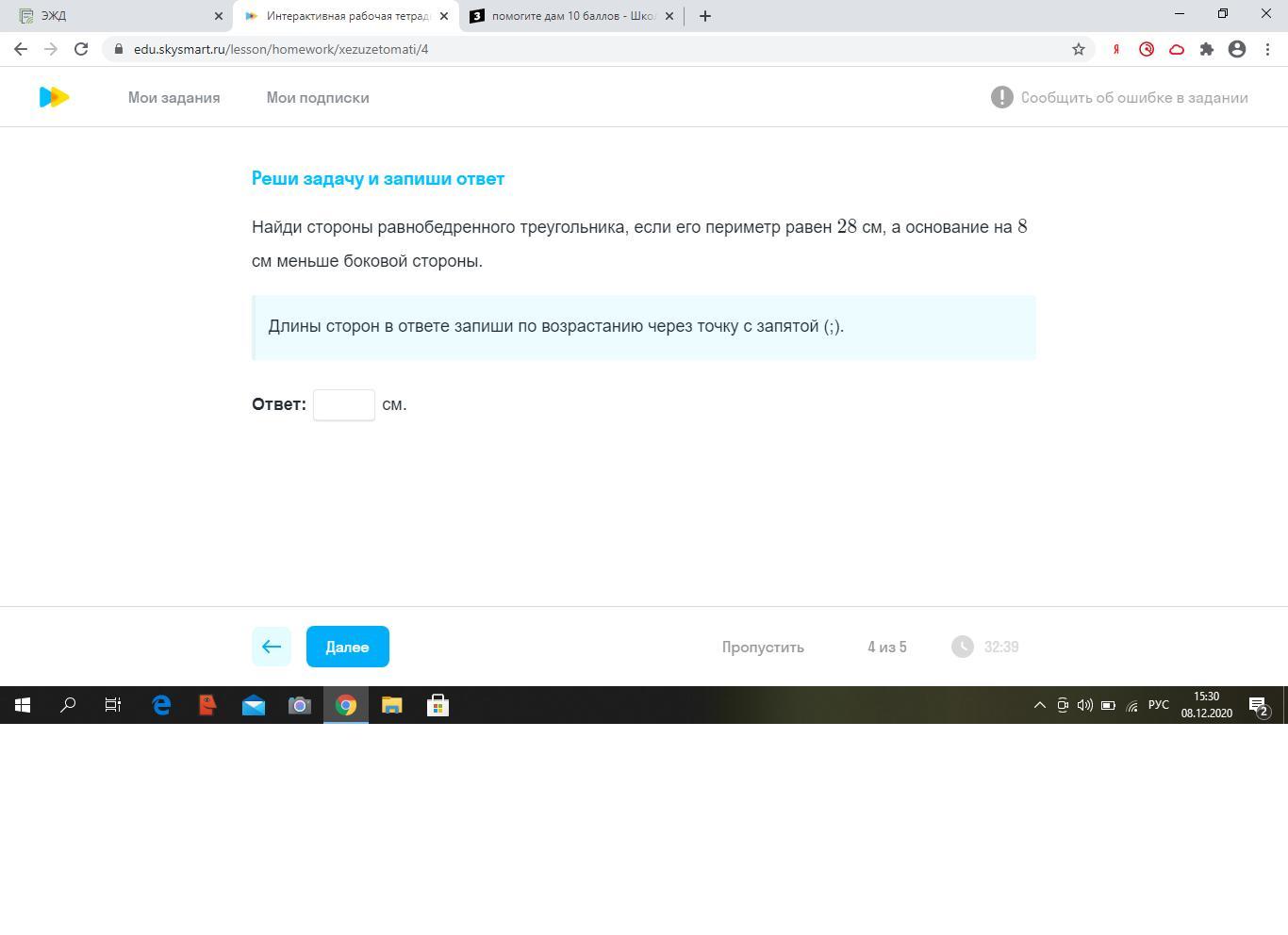Screen dimensions: 1288x935
Task: Click the Ответ input field
Action: click(344, 404)
